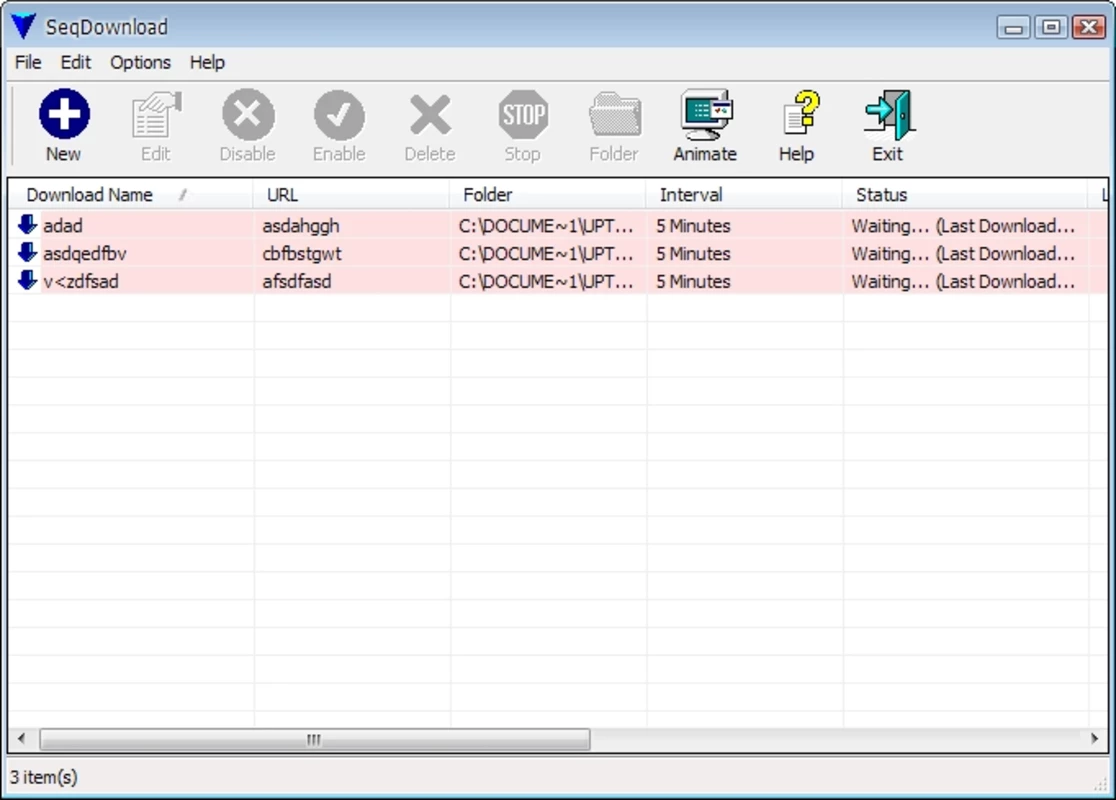
Task: Click the Edit toolbar icon
Action: (156, 114)
